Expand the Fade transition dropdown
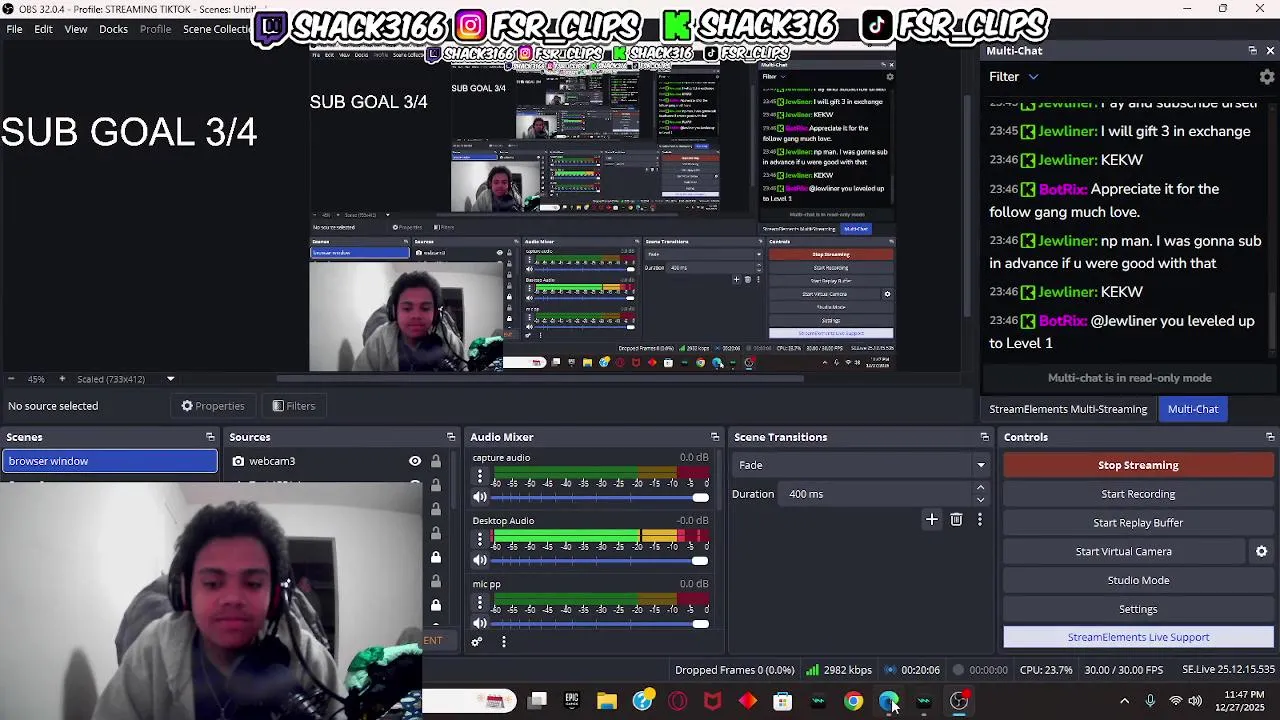 (x=981, y=465)
